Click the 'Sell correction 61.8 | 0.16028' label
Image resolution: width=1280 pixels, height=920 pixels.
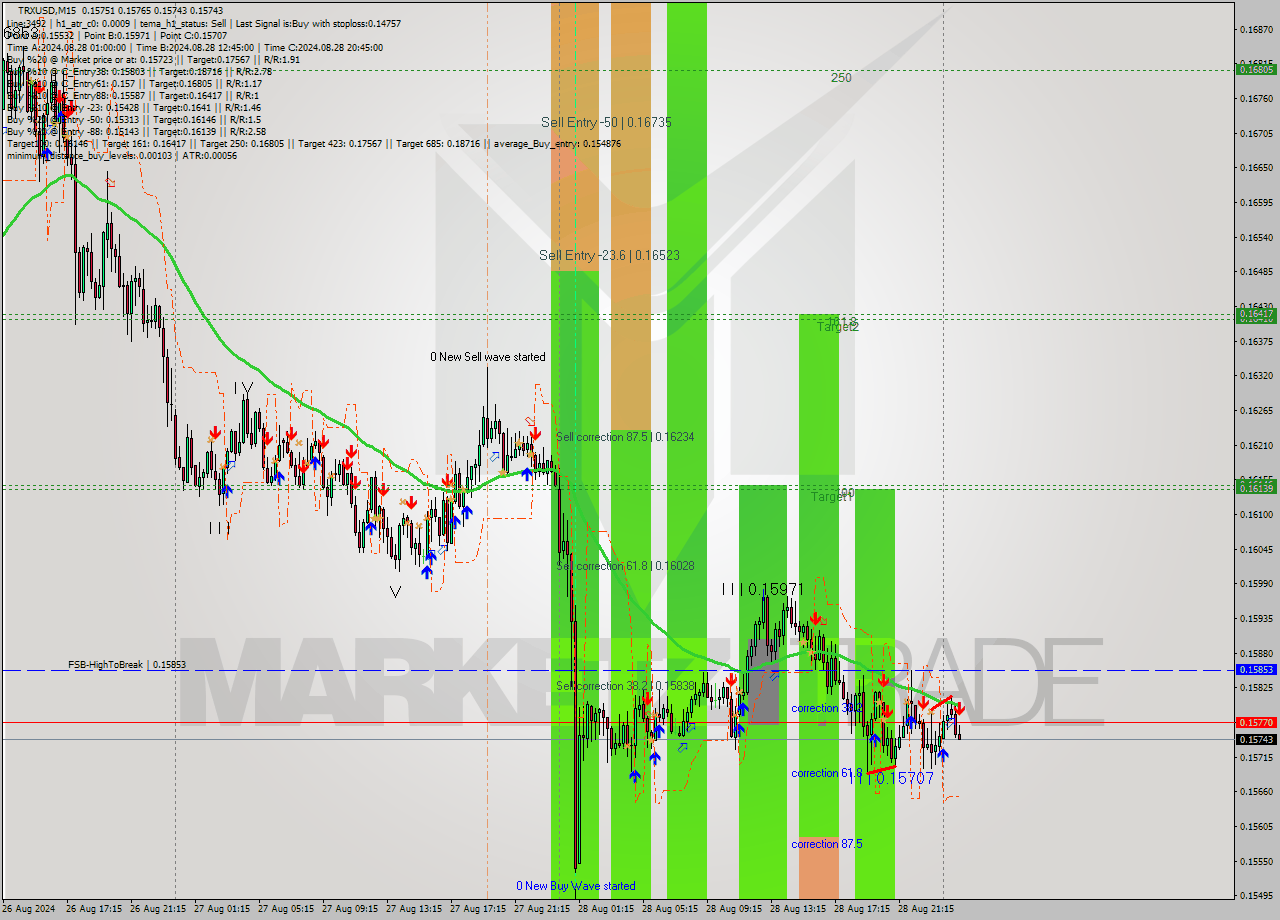click(x=625, y=566)
